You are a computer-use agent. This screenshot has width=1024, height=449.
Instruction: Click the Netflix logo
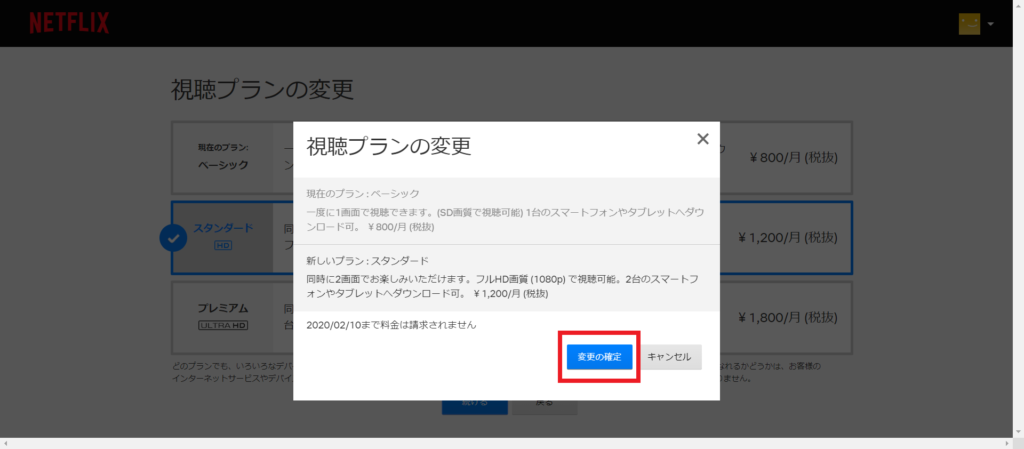69,23
